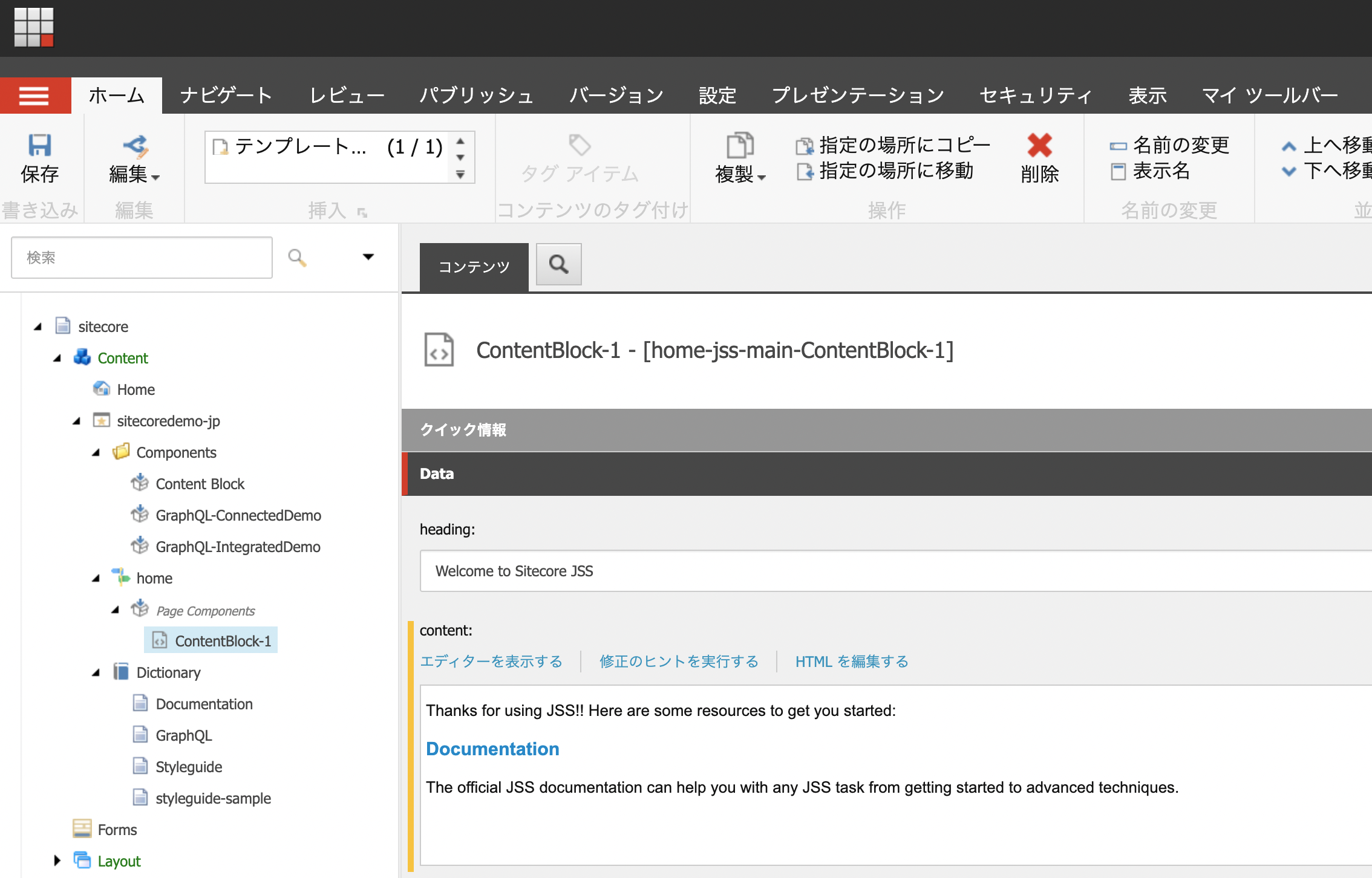Toggle the クイック情報 section header

(x=887, y=429)
